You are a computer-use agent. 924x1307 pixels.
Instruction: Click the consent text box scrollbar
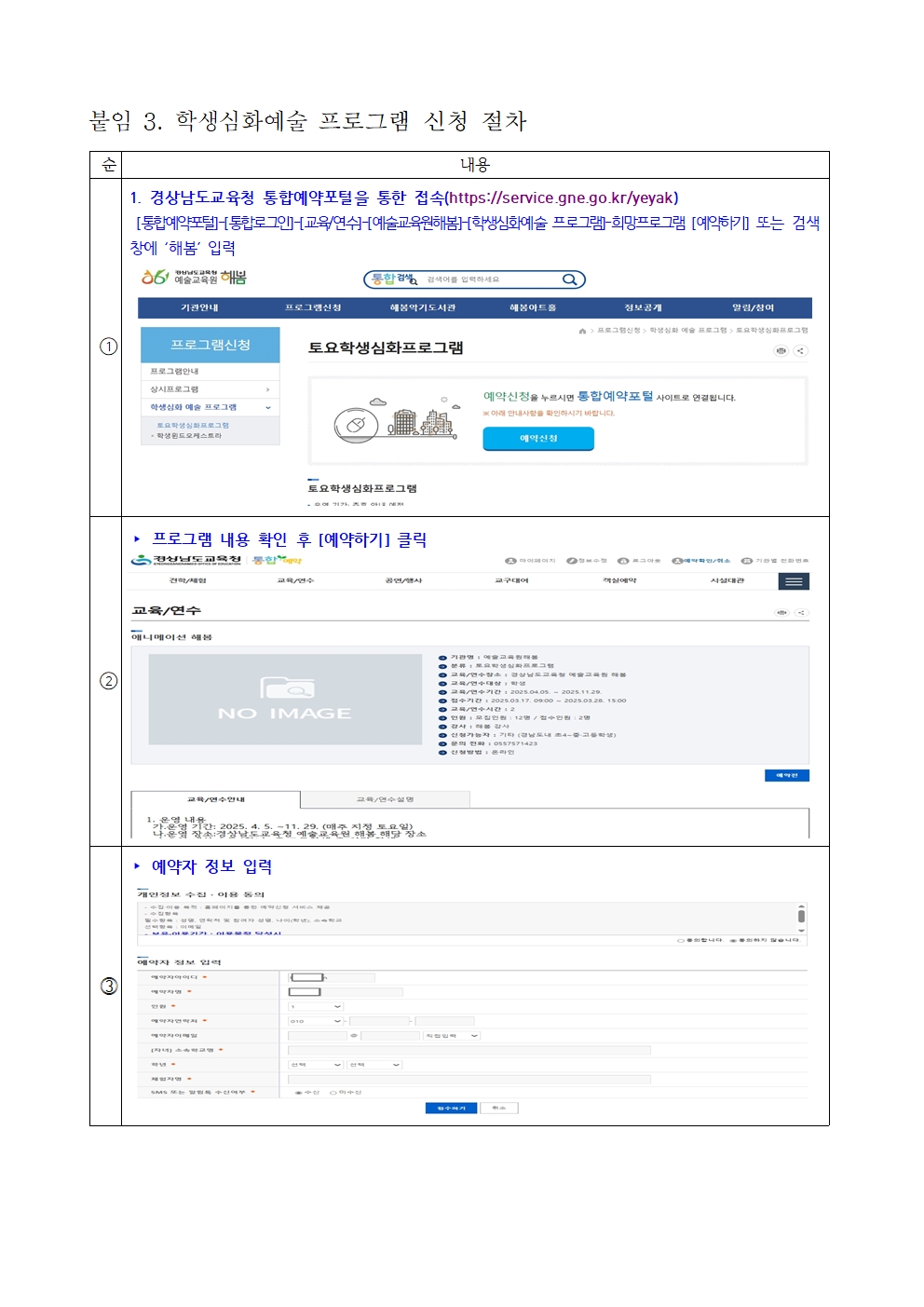pos(801,917)
